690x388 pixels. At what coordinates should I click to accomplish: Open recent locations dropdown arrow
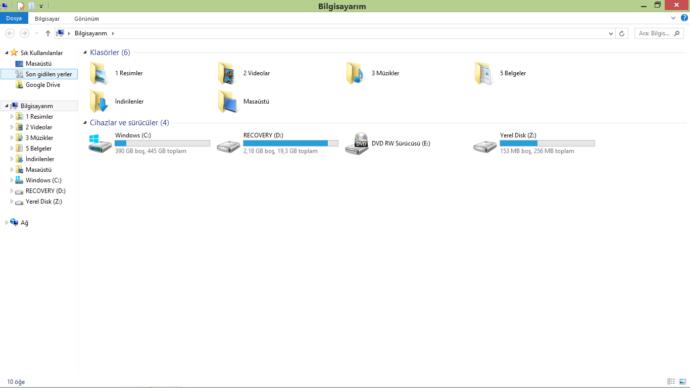coord(37,33)
